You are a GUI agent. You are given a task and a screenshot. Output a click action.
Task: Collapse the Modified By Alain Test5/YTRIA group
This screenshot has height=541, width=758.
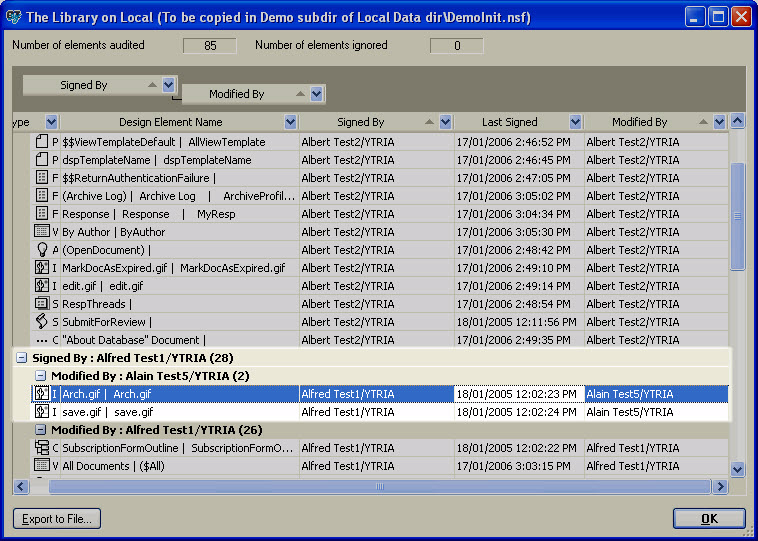(x=40, y=376)
